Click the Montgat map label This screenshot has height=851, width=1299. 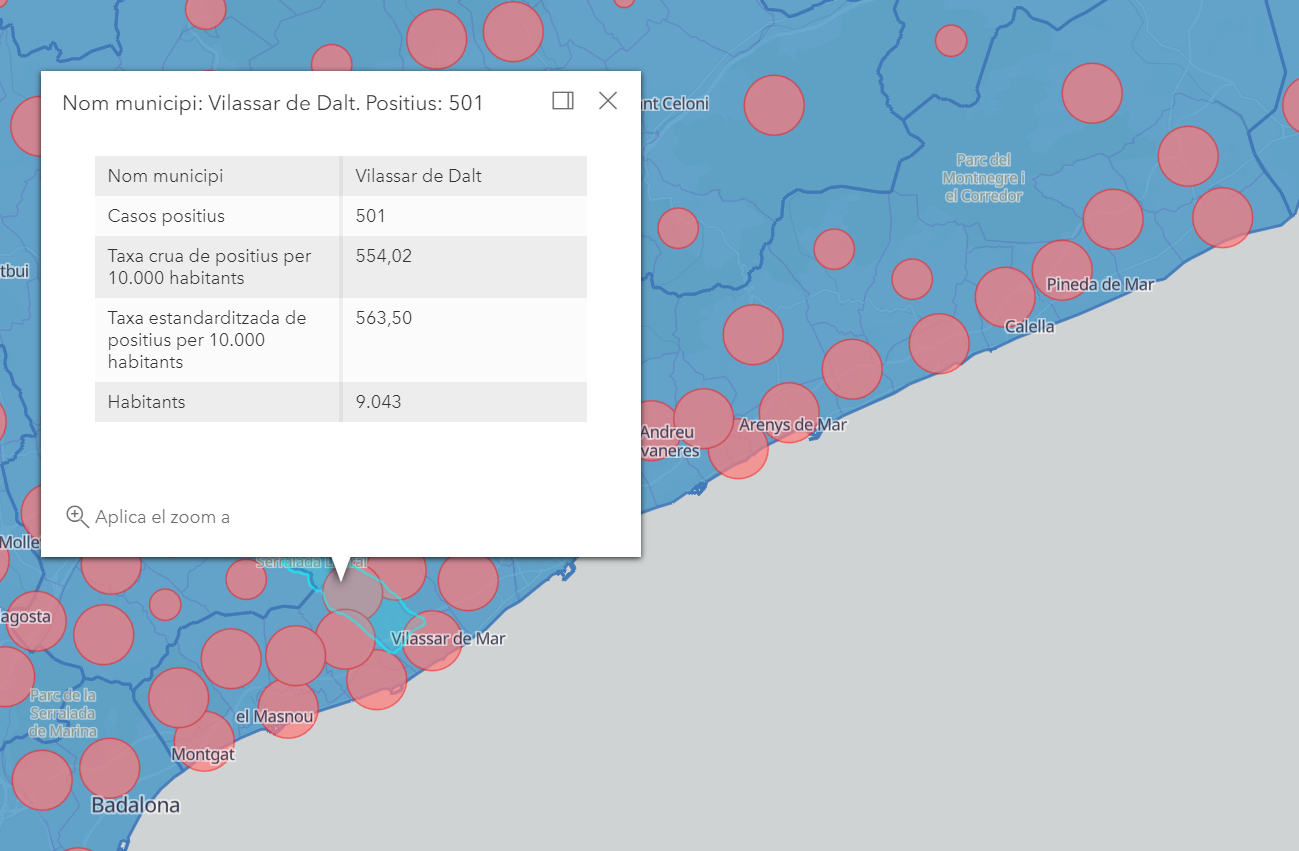203,754
